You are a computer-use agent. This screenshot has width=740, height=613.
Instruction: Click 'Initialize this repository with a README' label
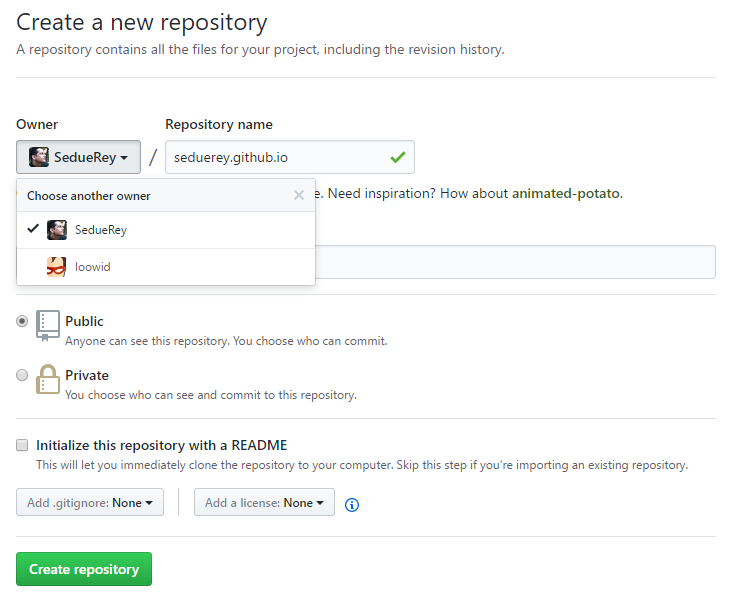(x=161, y=445)
